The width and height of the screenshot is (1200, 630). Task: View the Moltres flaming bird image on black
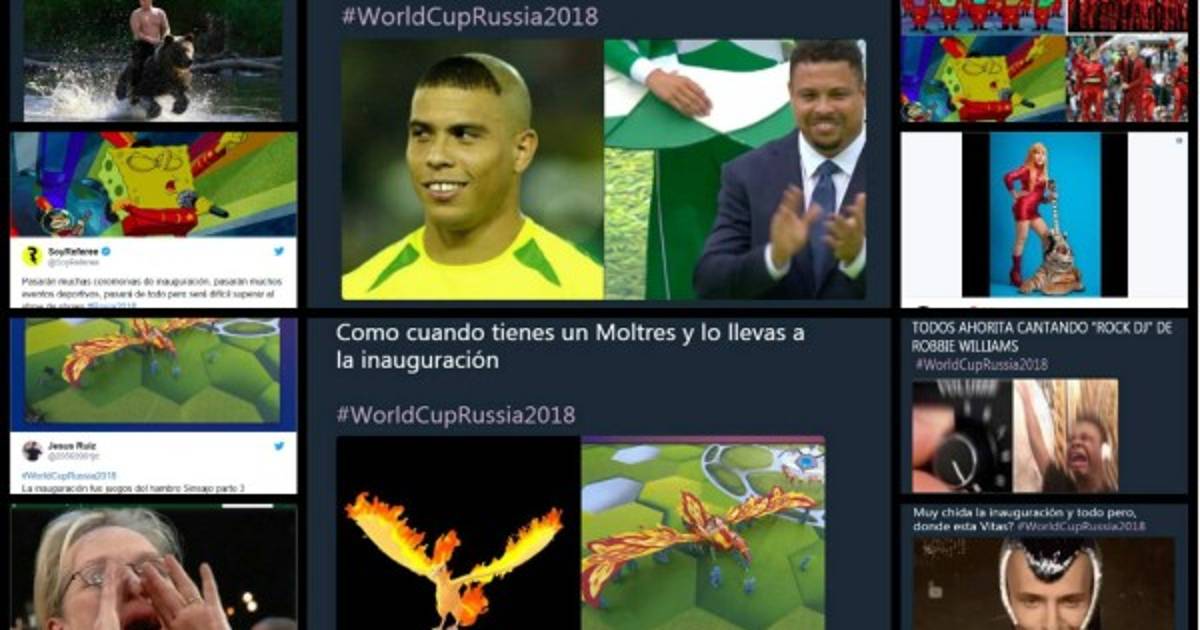(x=458, y=533)
